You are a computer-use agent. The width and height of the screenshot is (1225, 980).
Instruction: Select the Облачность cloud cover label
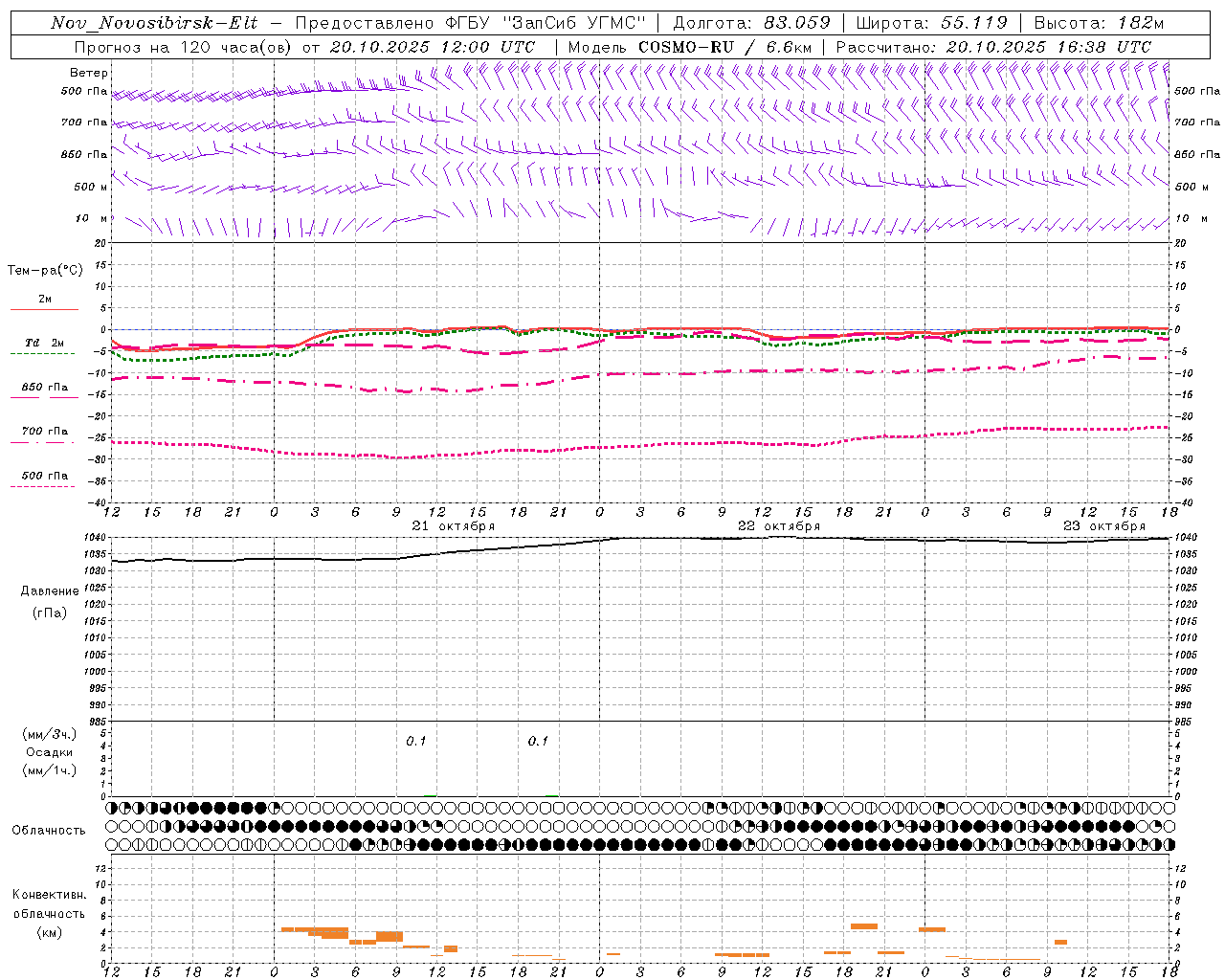point(49,830)
